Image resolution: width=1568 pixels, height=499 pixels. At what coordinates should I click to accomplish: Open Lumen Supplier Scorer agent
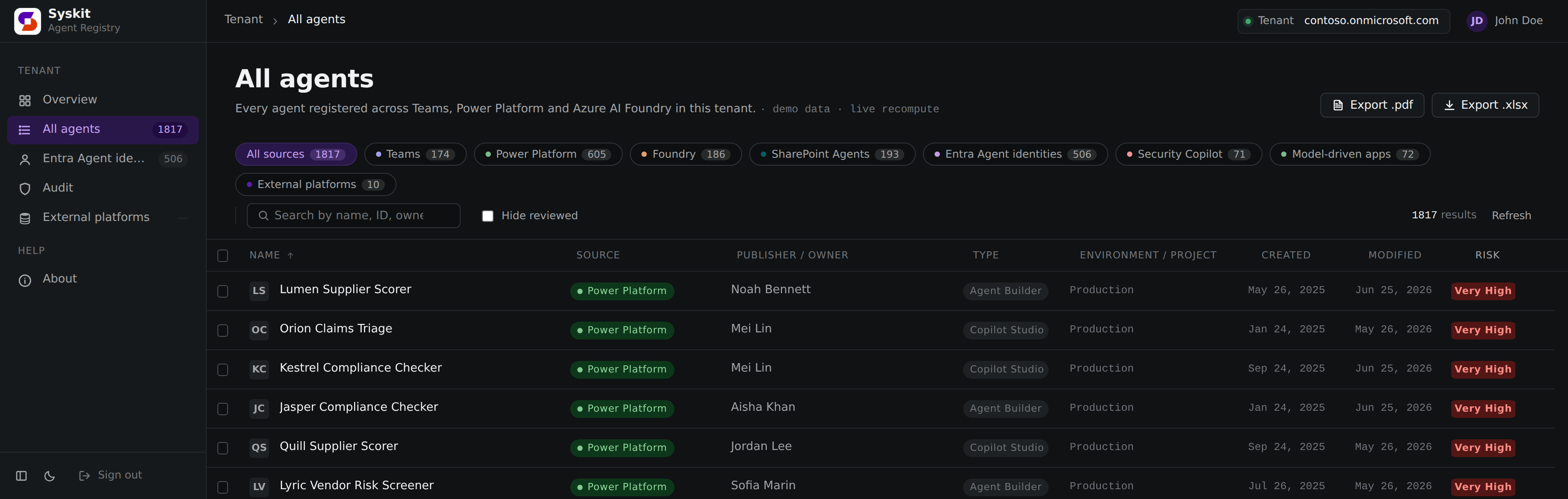point(345,290)
